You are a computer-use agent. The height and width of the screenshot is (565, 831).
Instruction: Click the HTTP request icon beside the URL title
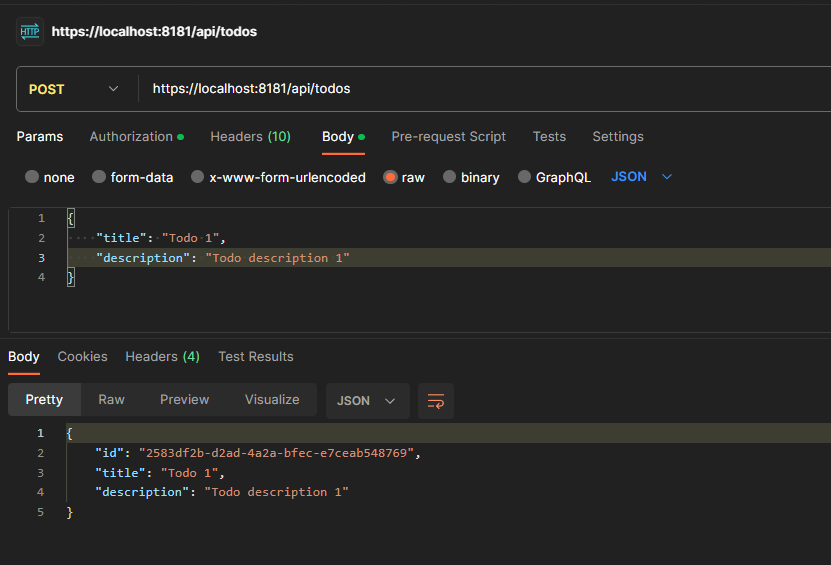tap(29, 32)
